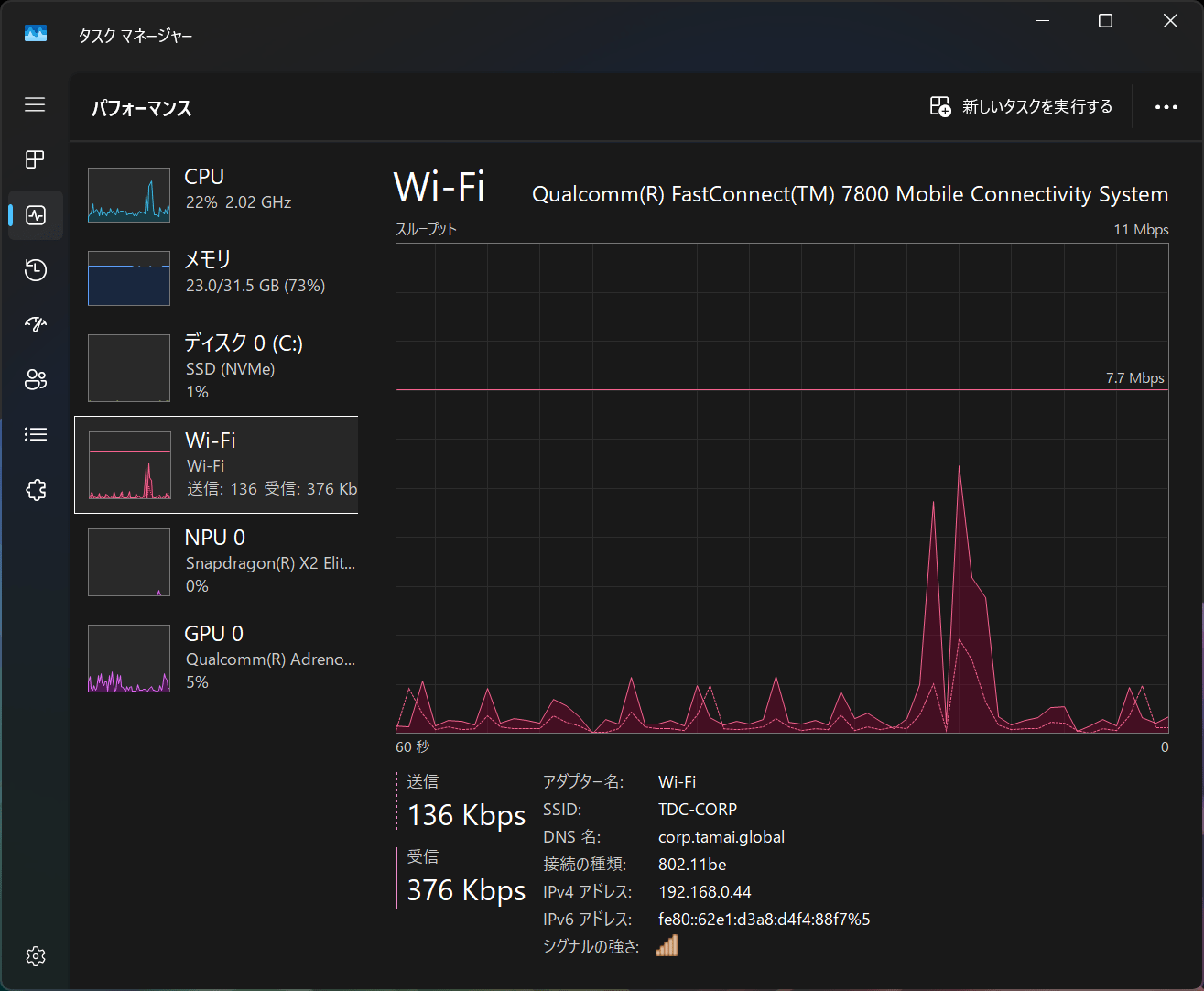This screenshot has width=1204, height=991.
Task: Go to the Processes page icon
Action: 35,159
